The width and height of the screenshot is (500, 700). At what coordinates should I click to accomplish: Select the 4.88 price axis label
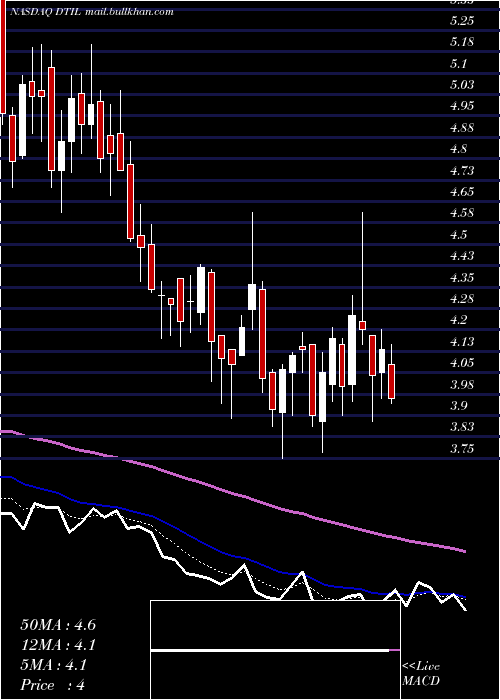[462, 128]
